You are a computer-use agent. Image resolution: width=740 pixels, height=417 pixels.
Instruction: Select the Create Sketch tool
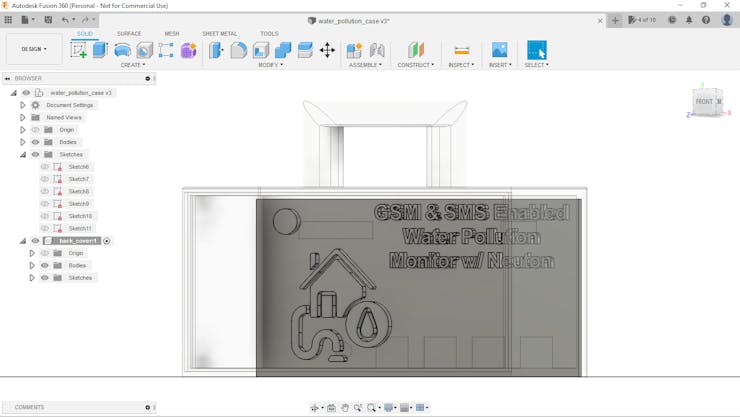click(78, 50)
